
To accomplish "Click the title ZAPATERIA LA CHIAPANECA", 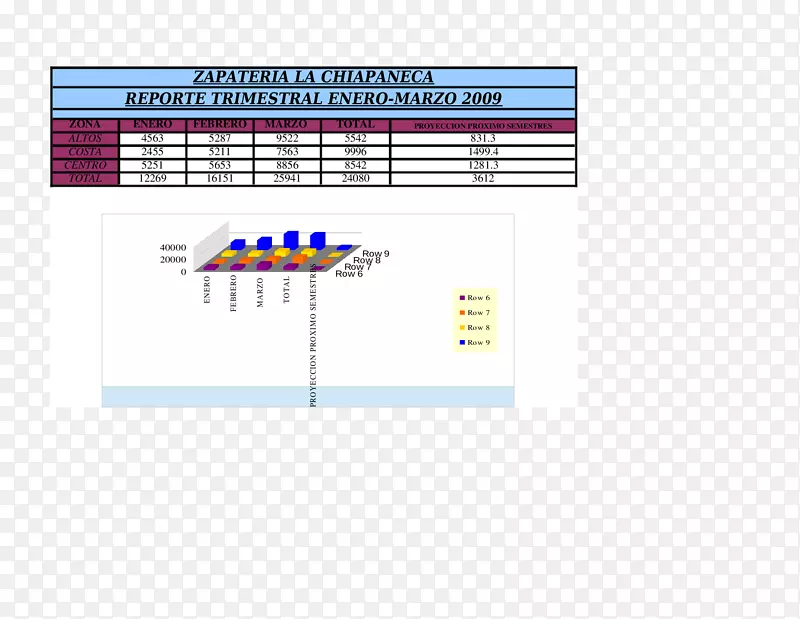I will point(313,77).
